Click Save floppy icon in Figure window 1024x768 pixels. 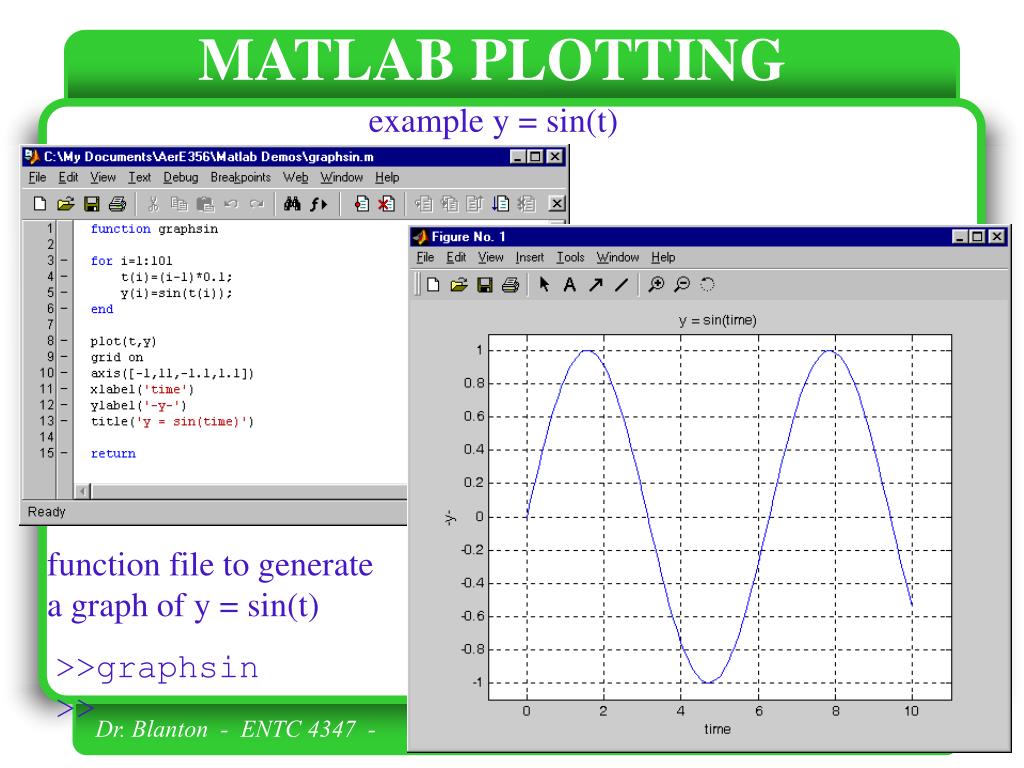point(485,285)
